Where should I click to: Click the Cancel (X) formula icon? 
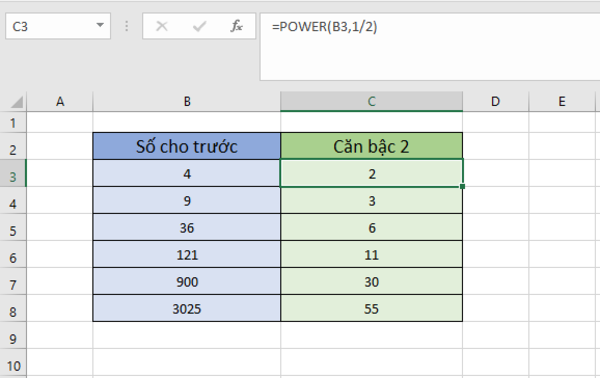point(162,26)
